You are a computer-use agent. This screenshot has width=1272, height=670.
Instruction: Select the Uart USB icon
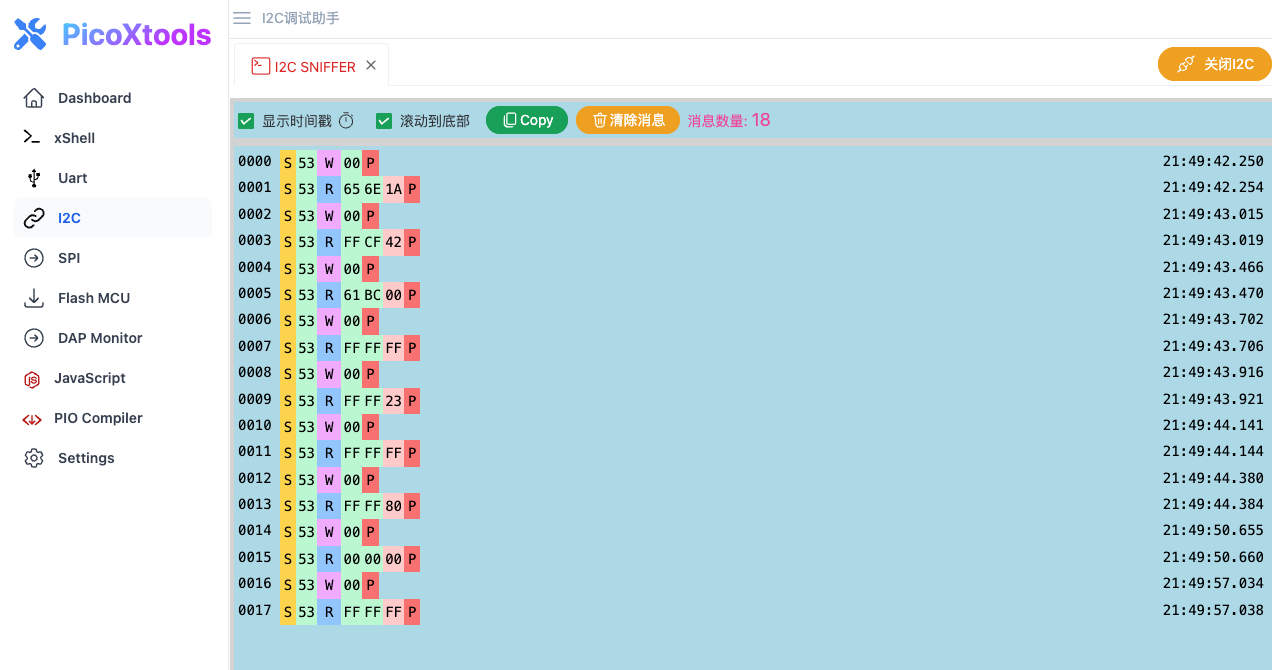point(35,178)
